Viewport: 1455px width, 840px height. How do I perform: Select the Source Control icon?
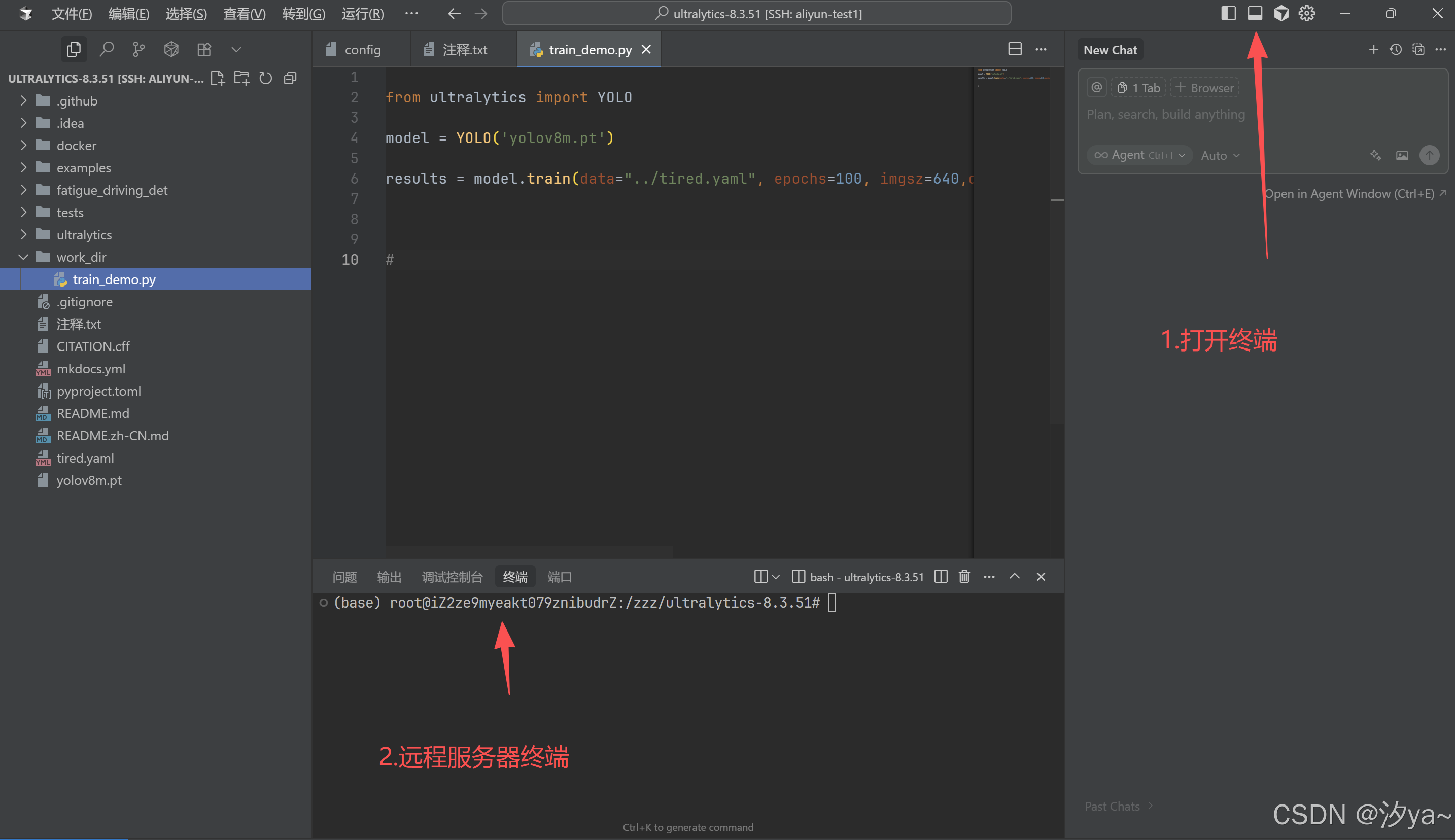pyautogui.click(x=138, y=49)
